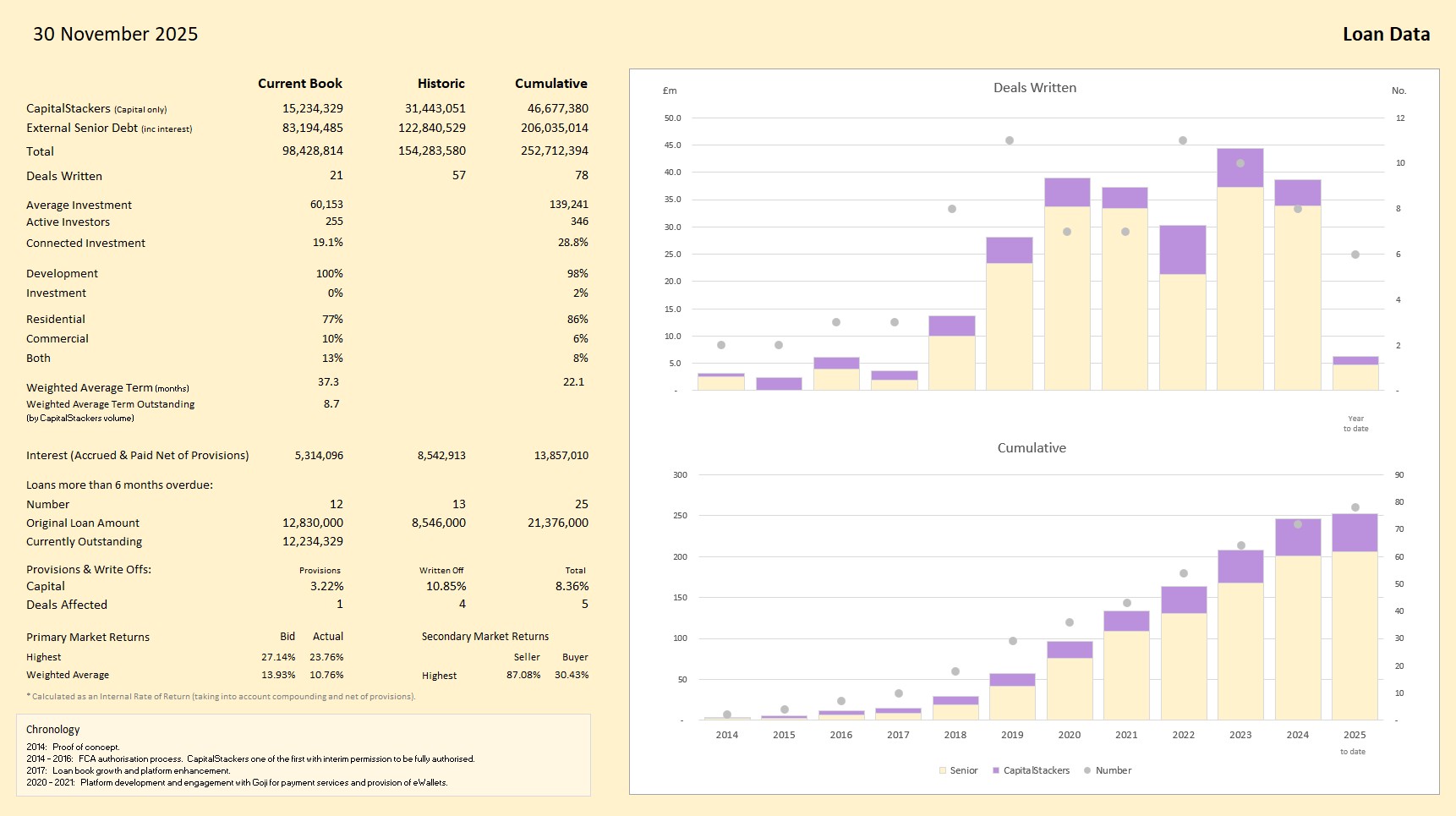Screen dimensions: 1456x816
Task: Select the Total Current Book value 98,428,814
Action: [312, 151]
